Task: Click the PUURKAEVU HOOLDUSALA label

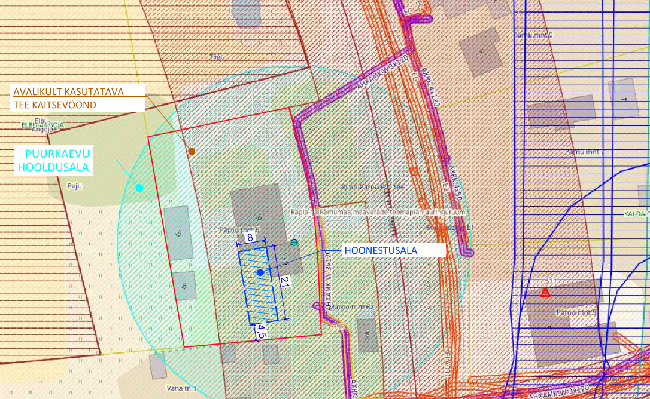Action: [x=54, y=160]
